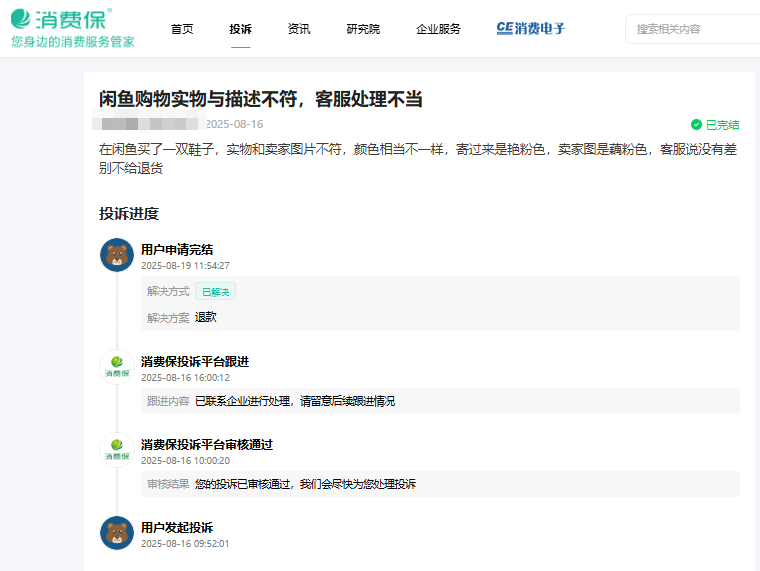Image resolution: width=760 pixels, height=571 pixels.
Task: Click the green 已完结 checkmark icon
Action: tap(696, 125)
